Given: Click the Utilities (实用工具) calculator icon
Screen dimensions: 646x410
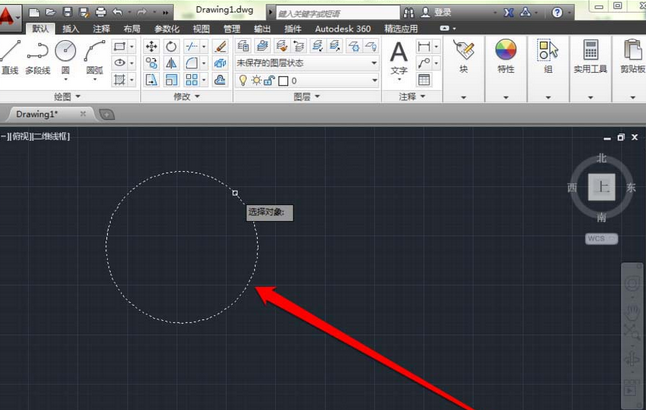Looking at the screenshot, I should [591, 54].
